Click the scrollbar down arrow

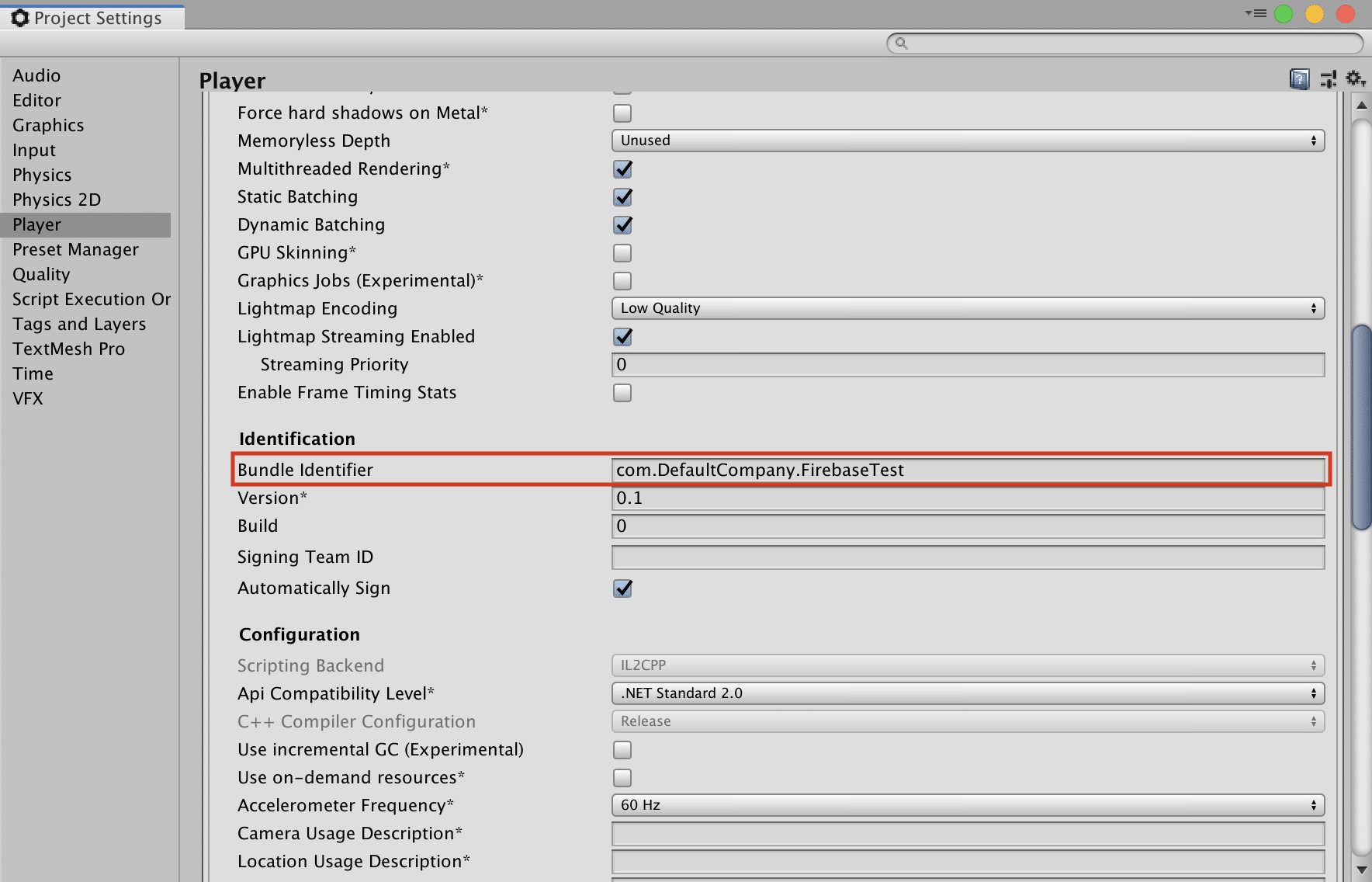[x=1362, y=870]
